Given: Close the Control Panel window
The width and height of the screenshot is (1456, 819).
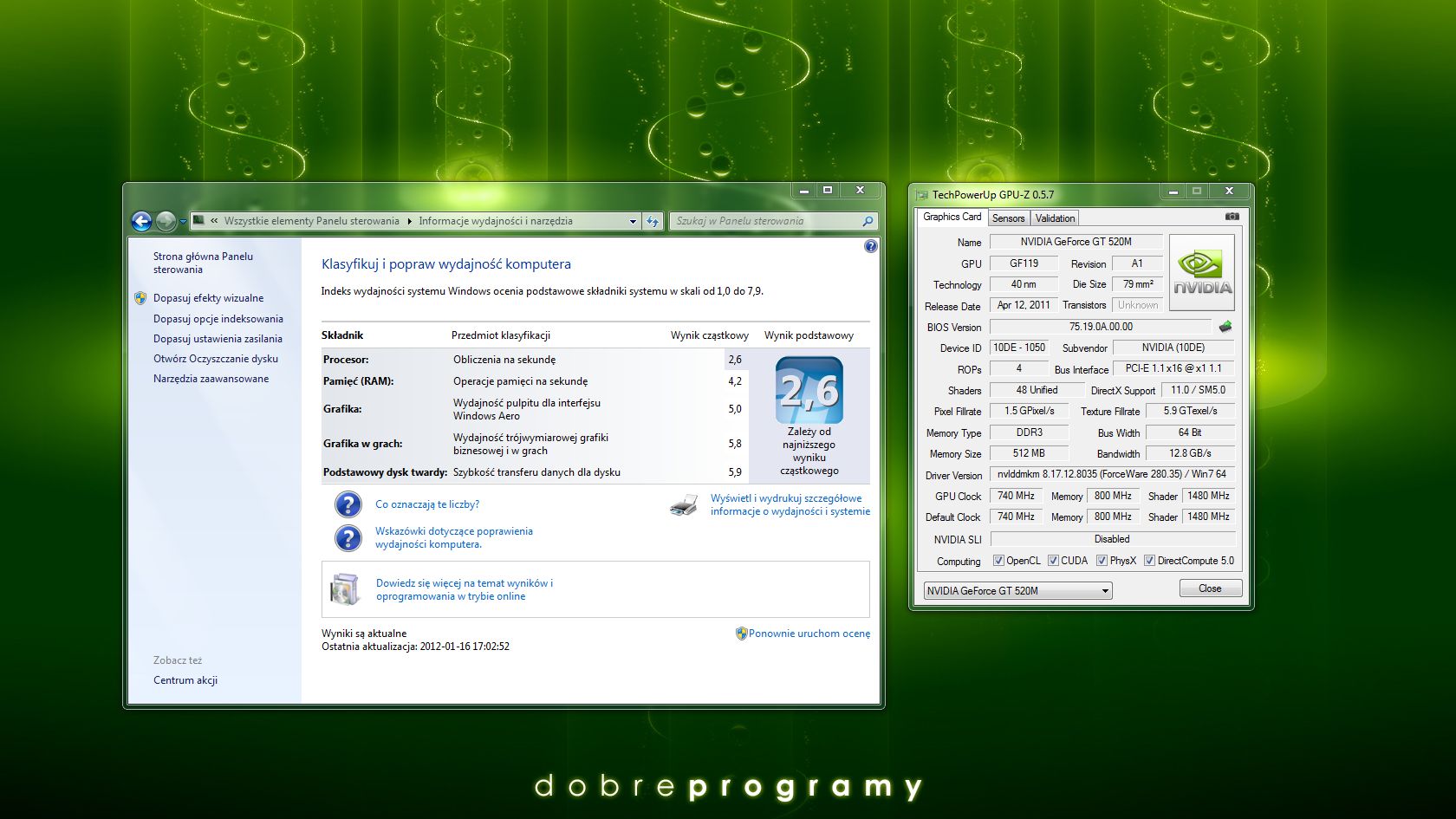Looking at the screenshot, I should (x=861, y=190).
